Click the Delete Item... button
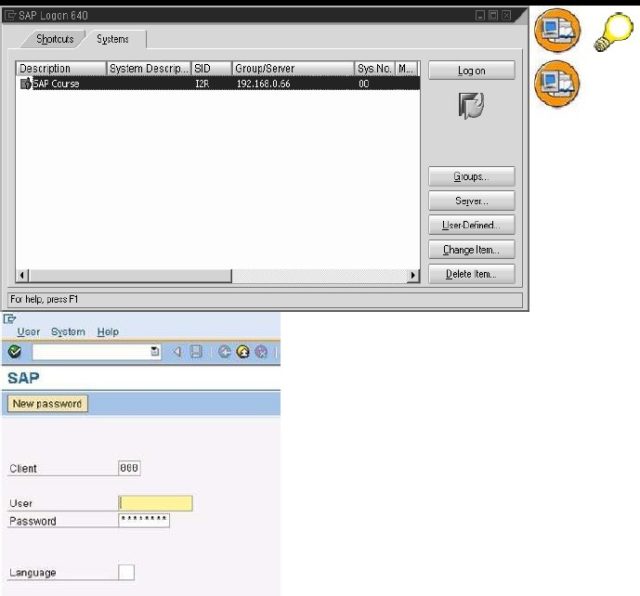This screenshot has height=596, width=640. click(471, 274)
